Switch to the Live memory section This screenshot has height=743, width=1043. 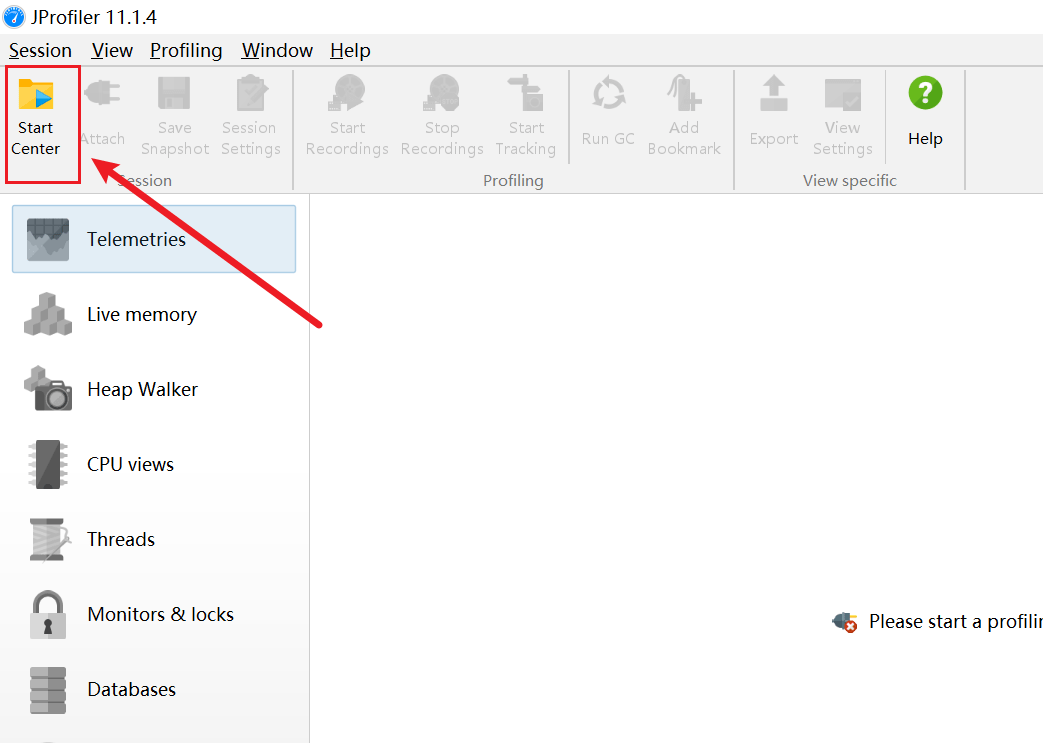[x=141, y=314]
